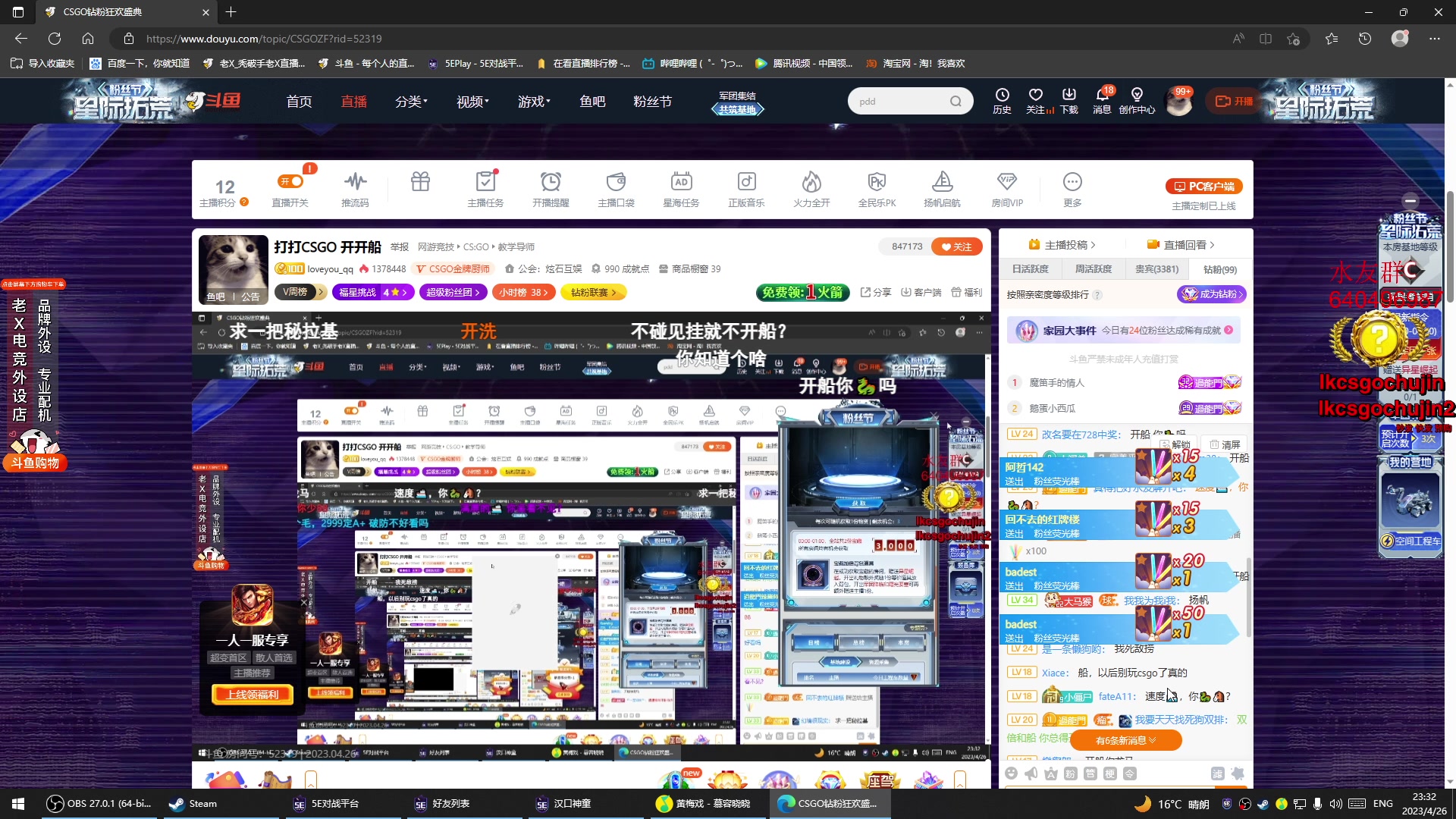
Task: Open 历史 history icon in header
Action: [1002, 100]
